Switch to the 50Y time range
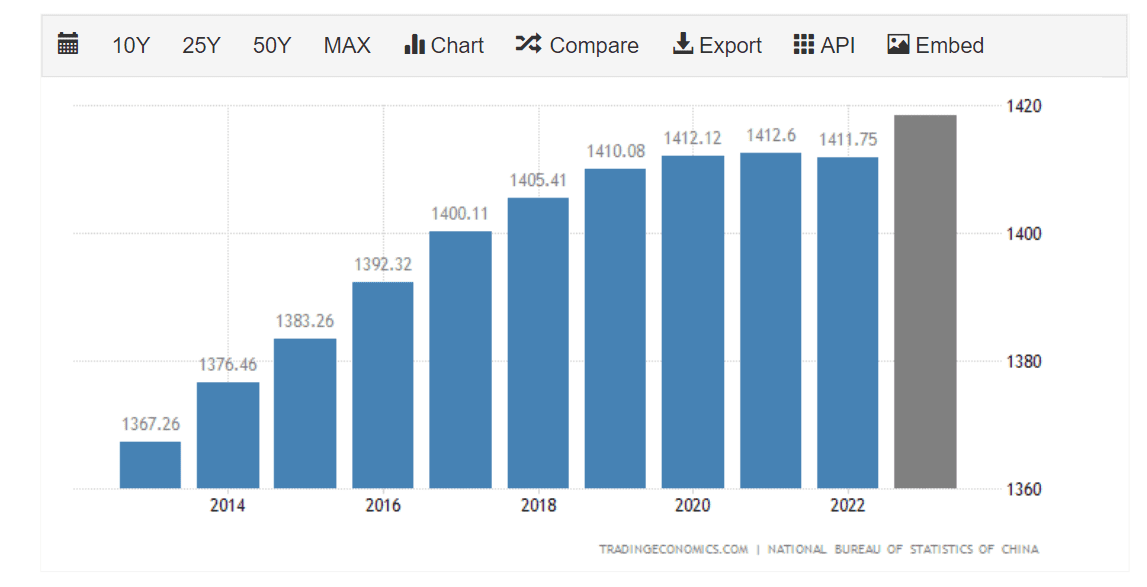The height and width of the screenshot is (587, 1147). (272, 45)
